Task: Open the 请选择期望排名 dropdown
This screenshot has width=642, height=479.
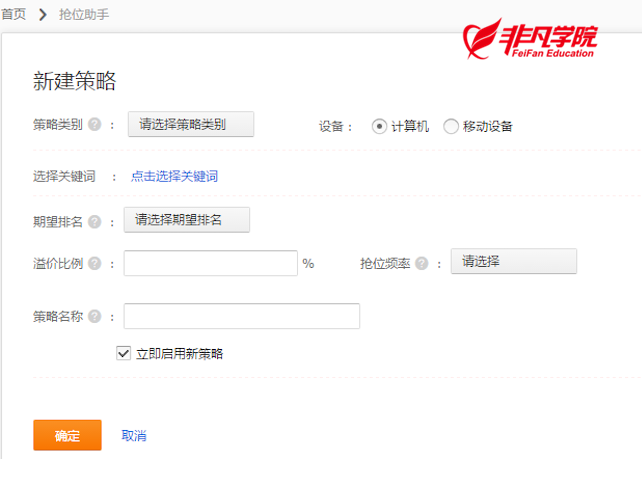Action: tap(187, 220)
